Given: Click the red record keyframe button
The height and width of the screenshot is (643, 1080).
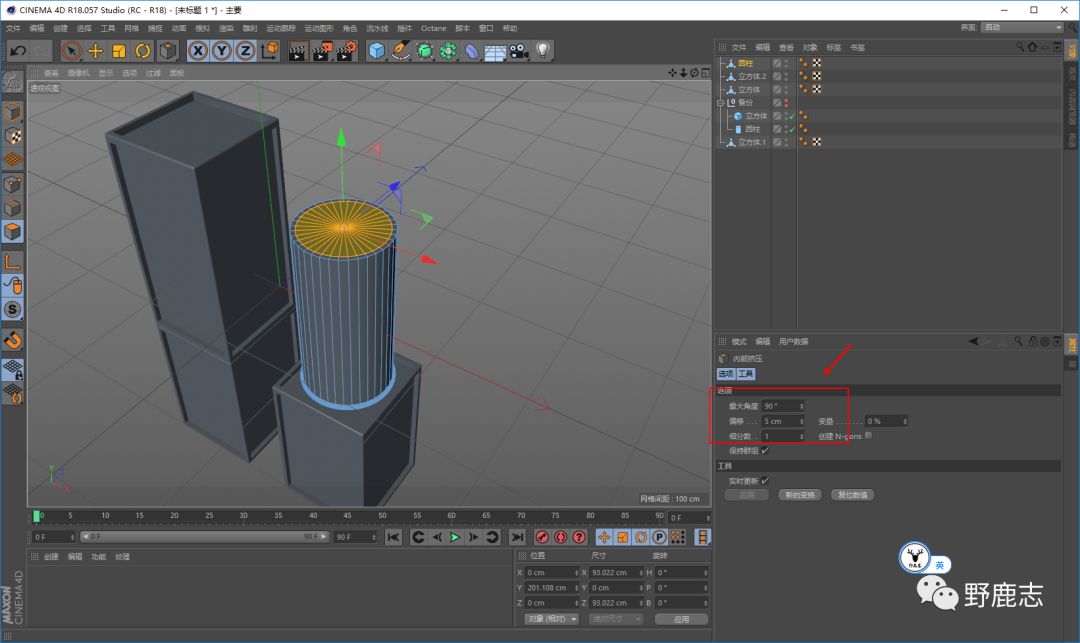Looking at the screenshot, I should [x=541, y=537].
